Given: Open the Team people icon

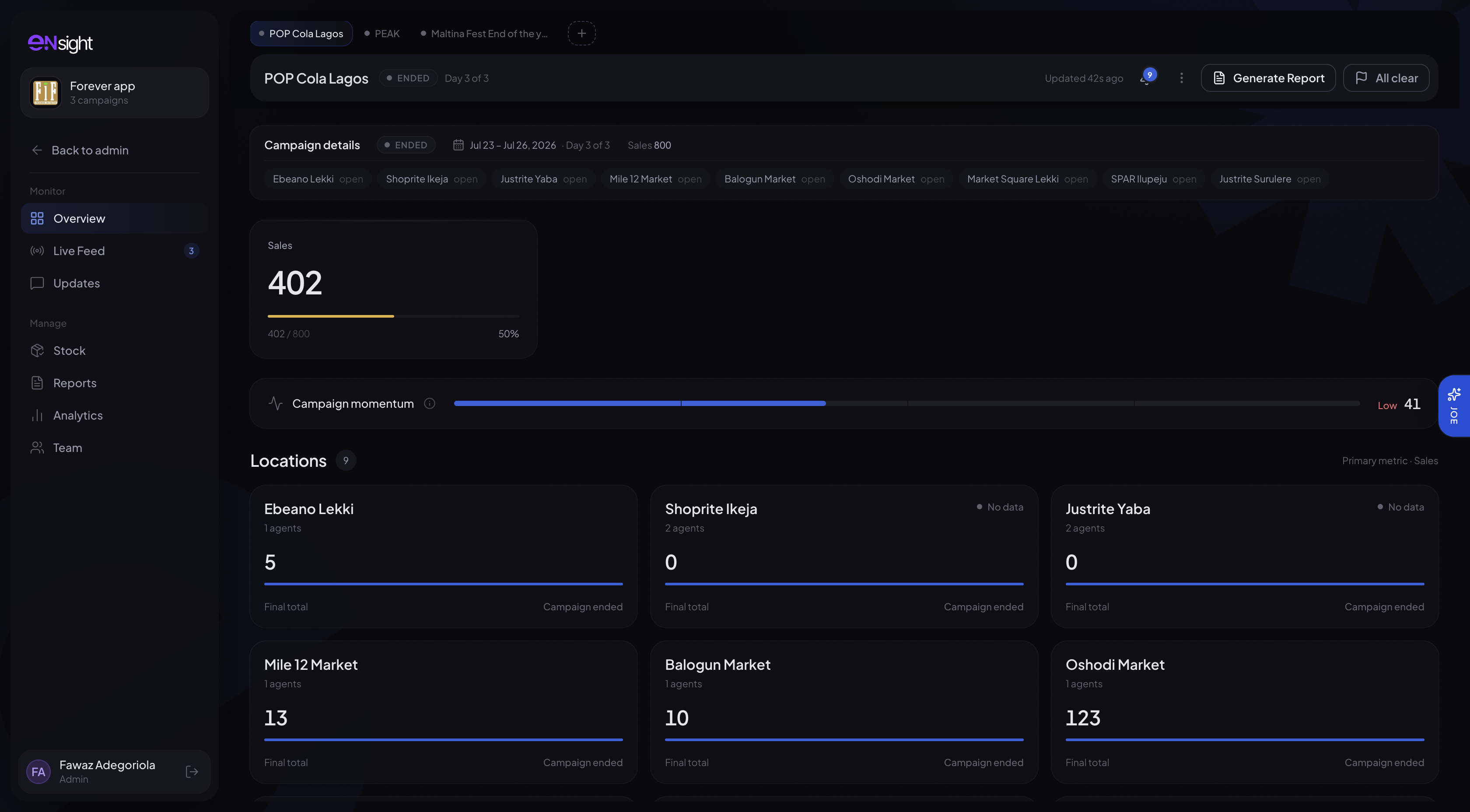Looking at the screenshot, I should click(x=37, y=448).
